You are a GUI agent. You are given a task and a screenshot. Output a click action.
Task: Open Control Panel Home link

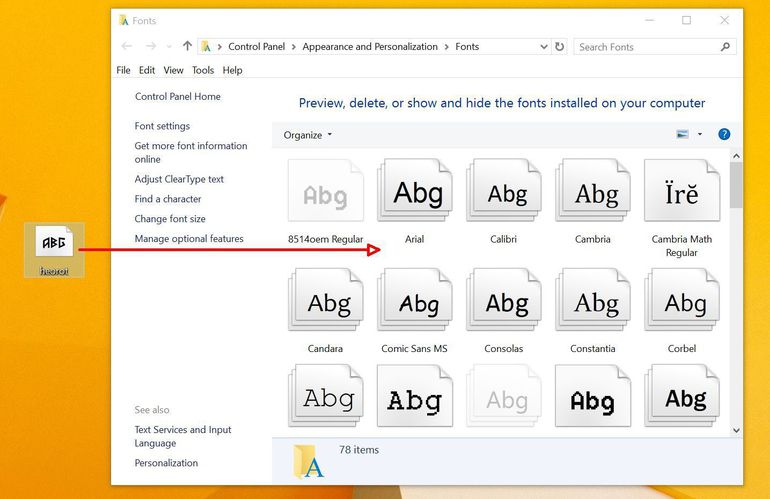(x=178, y=97)
